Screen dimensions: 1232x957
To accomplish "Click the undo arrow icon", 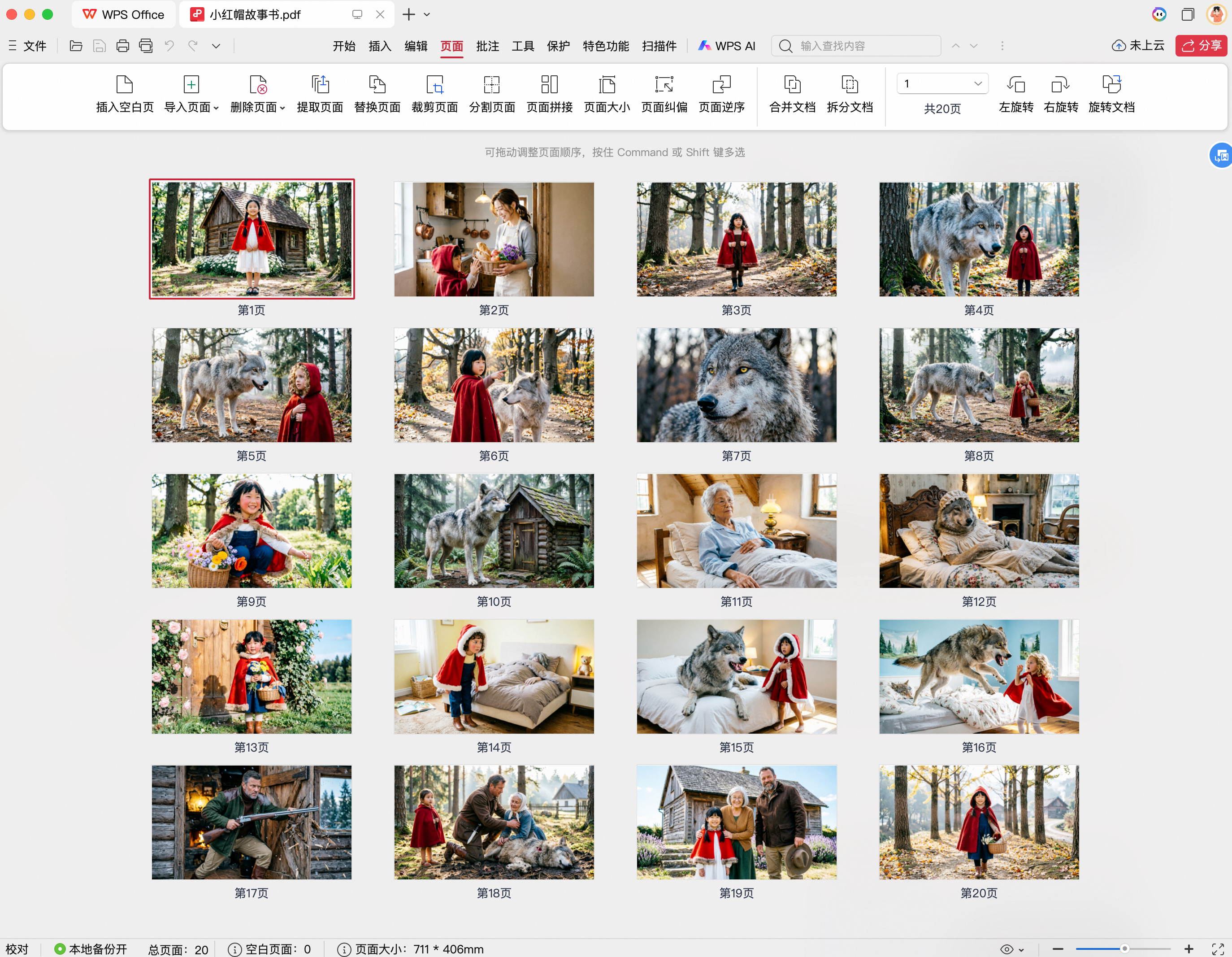I will tap(169, 46).
